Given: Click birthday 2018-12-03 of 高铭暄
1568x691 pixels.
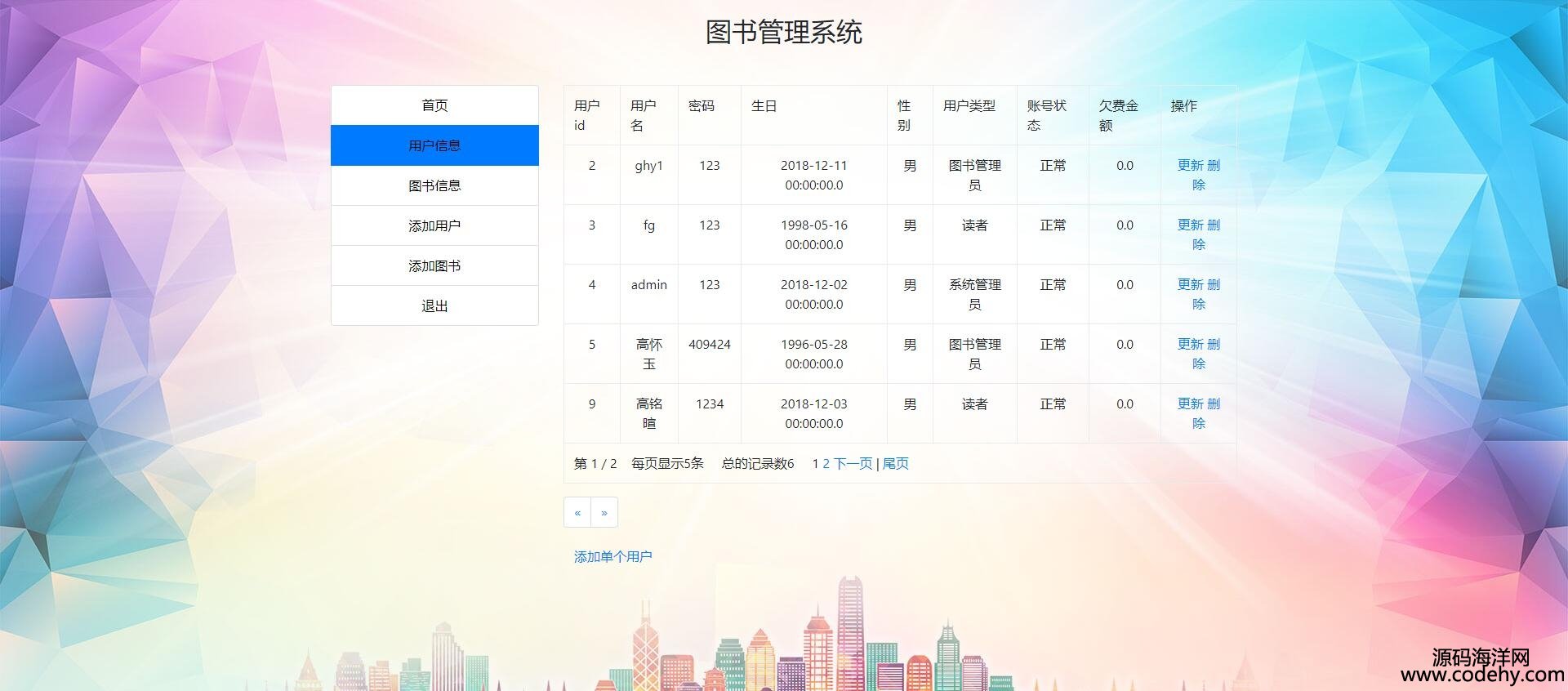Looking at the screenshot, I should [814, 413].
